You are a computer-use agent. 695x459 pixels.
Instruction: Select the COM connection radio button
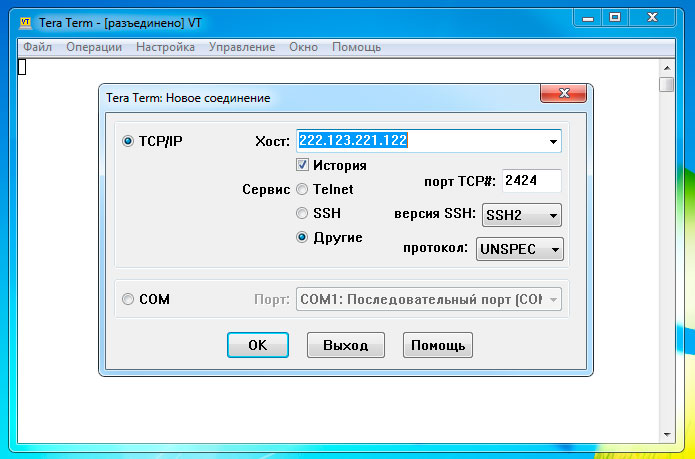click(128, 299)
